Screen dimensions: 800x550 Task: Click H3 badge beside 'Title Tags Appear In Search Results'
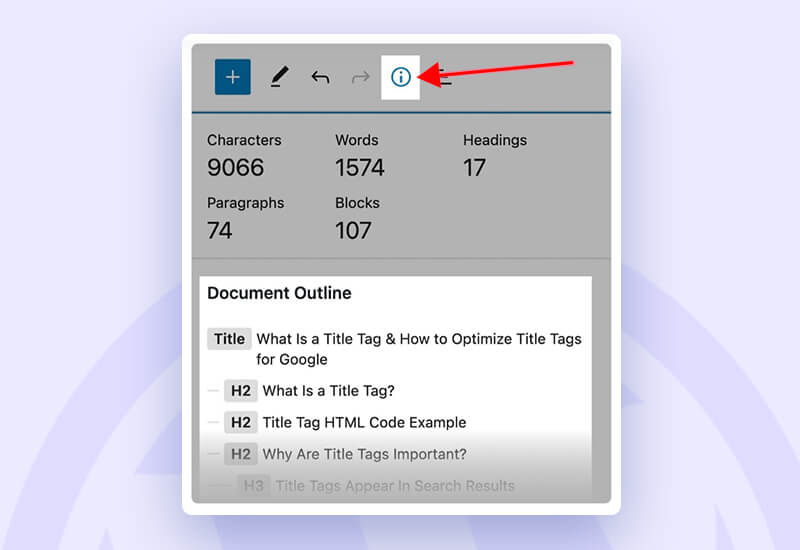[254, 486]
